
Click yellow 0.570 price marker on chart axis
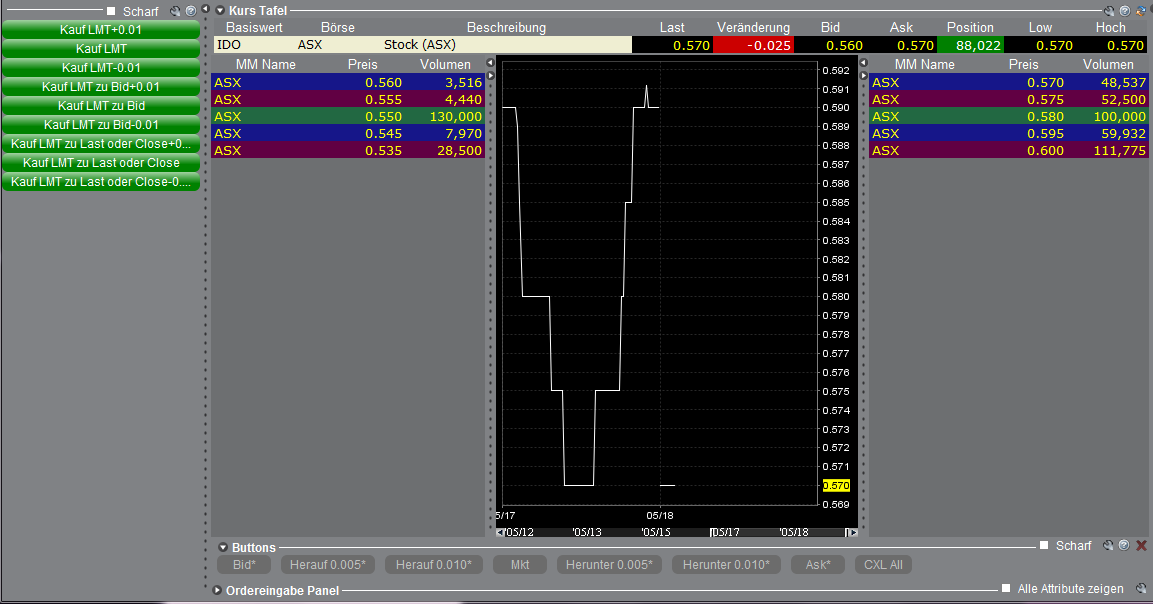836,486
